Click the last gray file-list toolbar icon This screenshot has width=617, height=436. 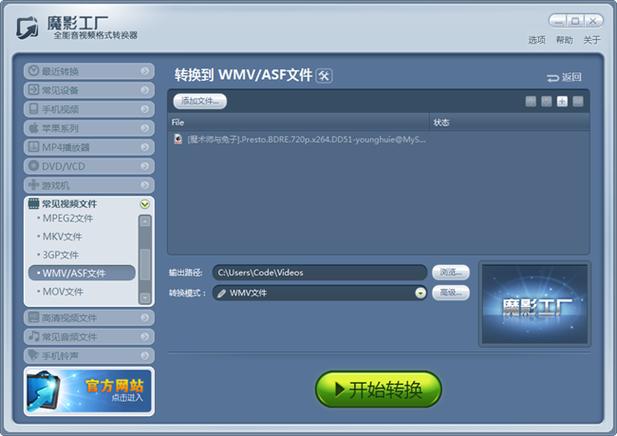pyautogui.click(x=578, y=102)
